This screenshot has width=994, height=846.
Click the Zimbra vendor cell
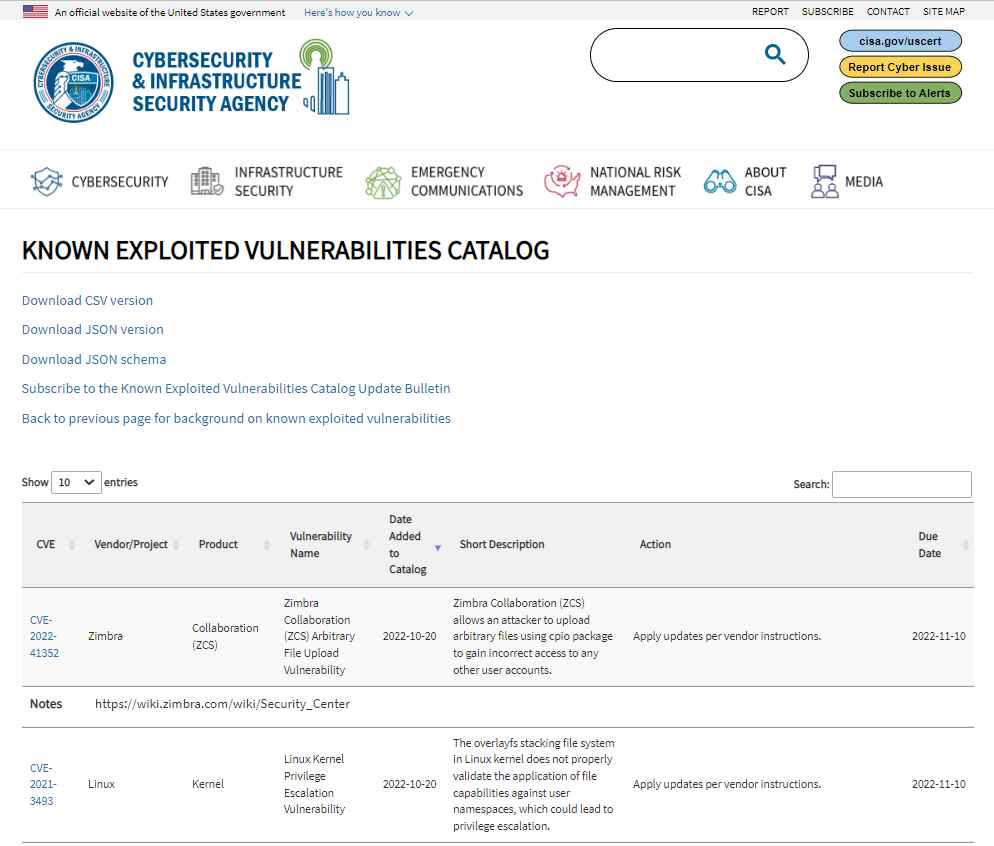click(x=105, y=636)
